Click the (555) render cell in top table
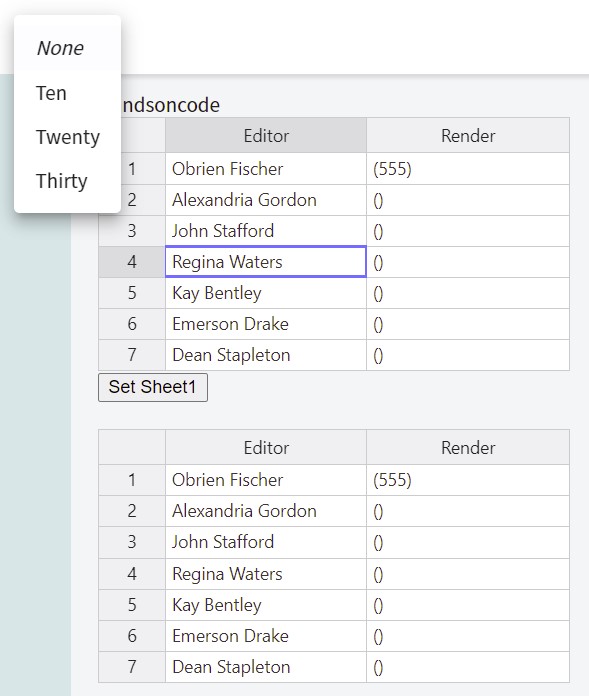This screenshot has width=589, height=696. tap(468, 169)
